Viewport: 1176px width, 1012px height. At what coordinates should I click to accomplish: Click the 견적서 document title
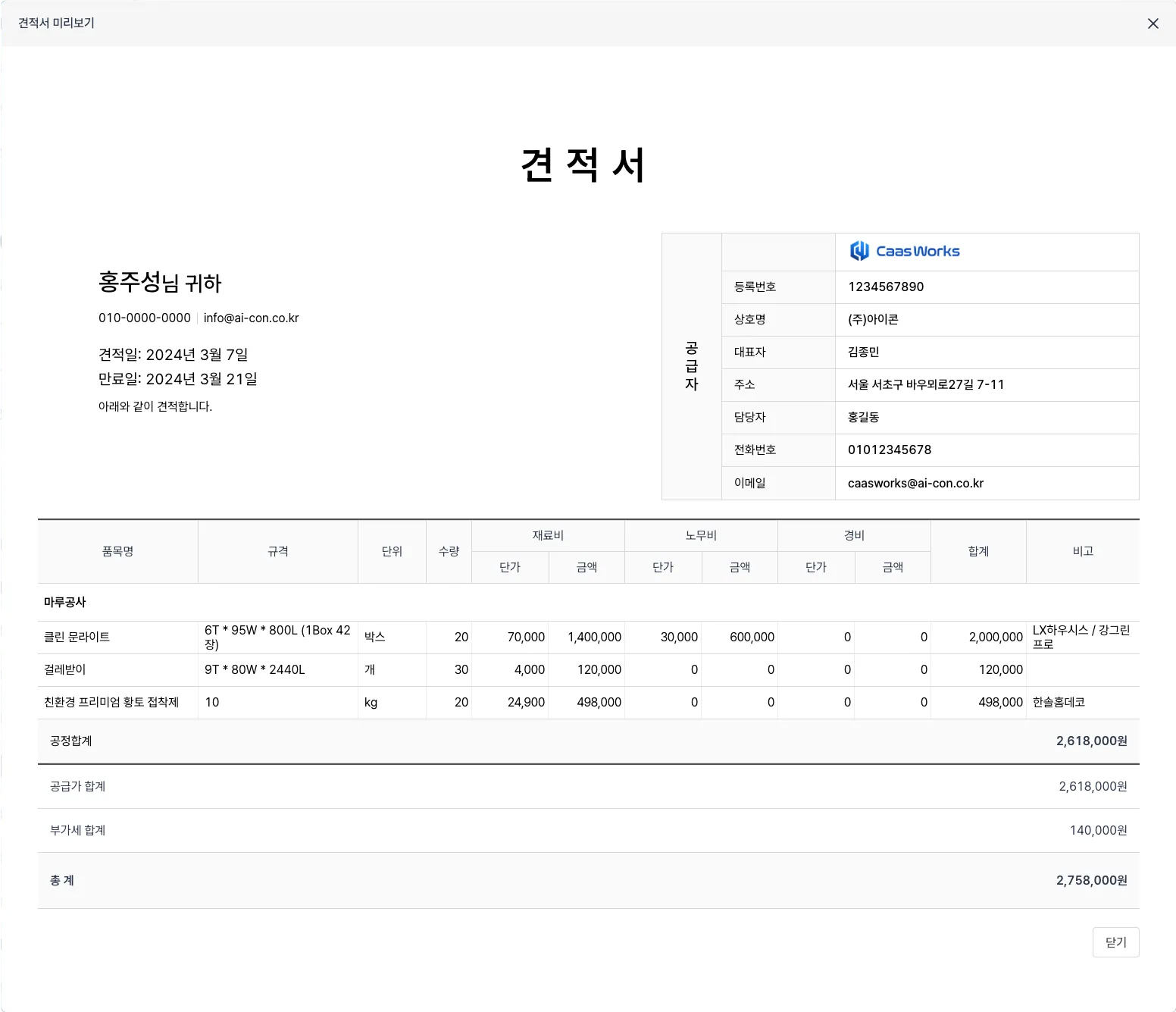[x=583, y=164]
